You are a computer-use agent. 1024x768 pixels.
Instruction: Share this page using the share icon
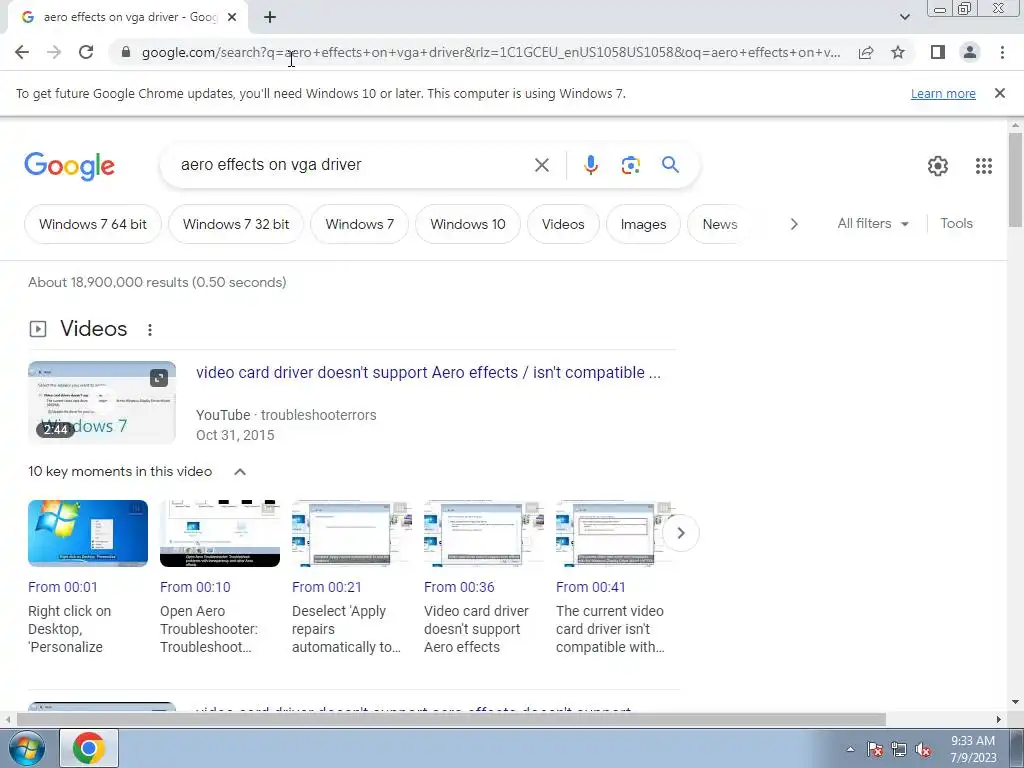click(x=866, y=52)
